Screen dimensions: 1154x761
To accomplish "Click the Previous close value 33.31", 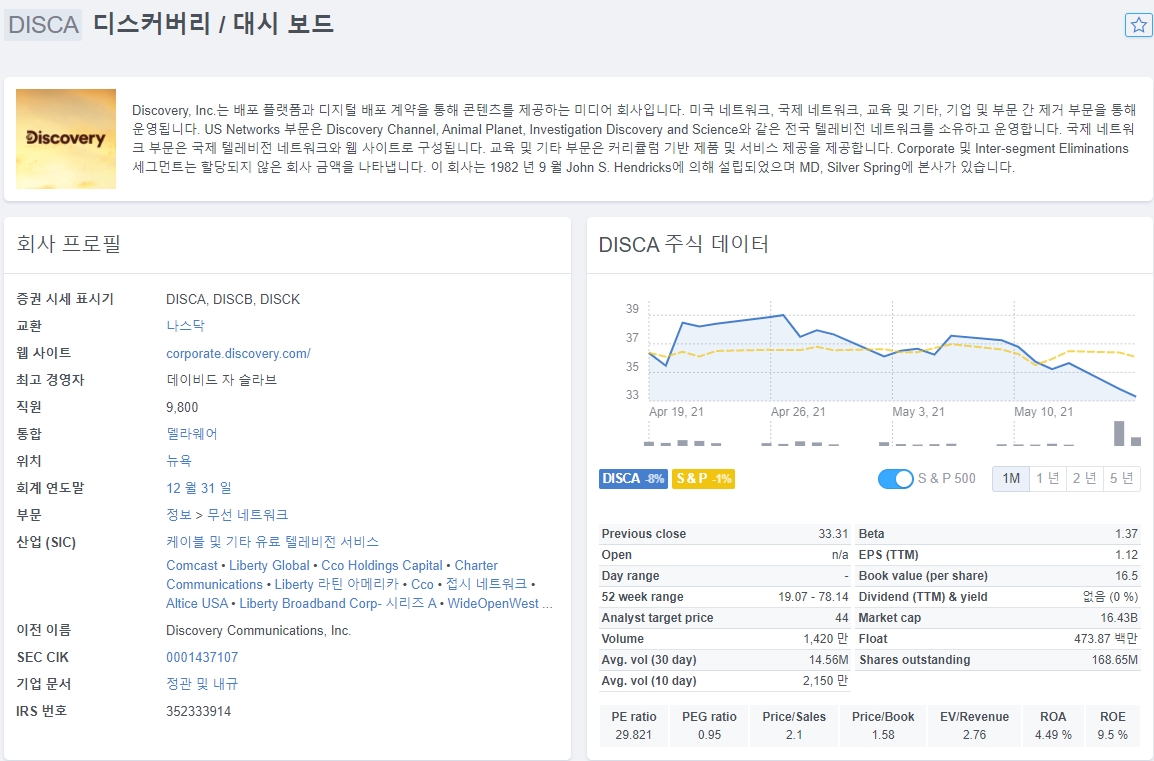I will point(833,534).
